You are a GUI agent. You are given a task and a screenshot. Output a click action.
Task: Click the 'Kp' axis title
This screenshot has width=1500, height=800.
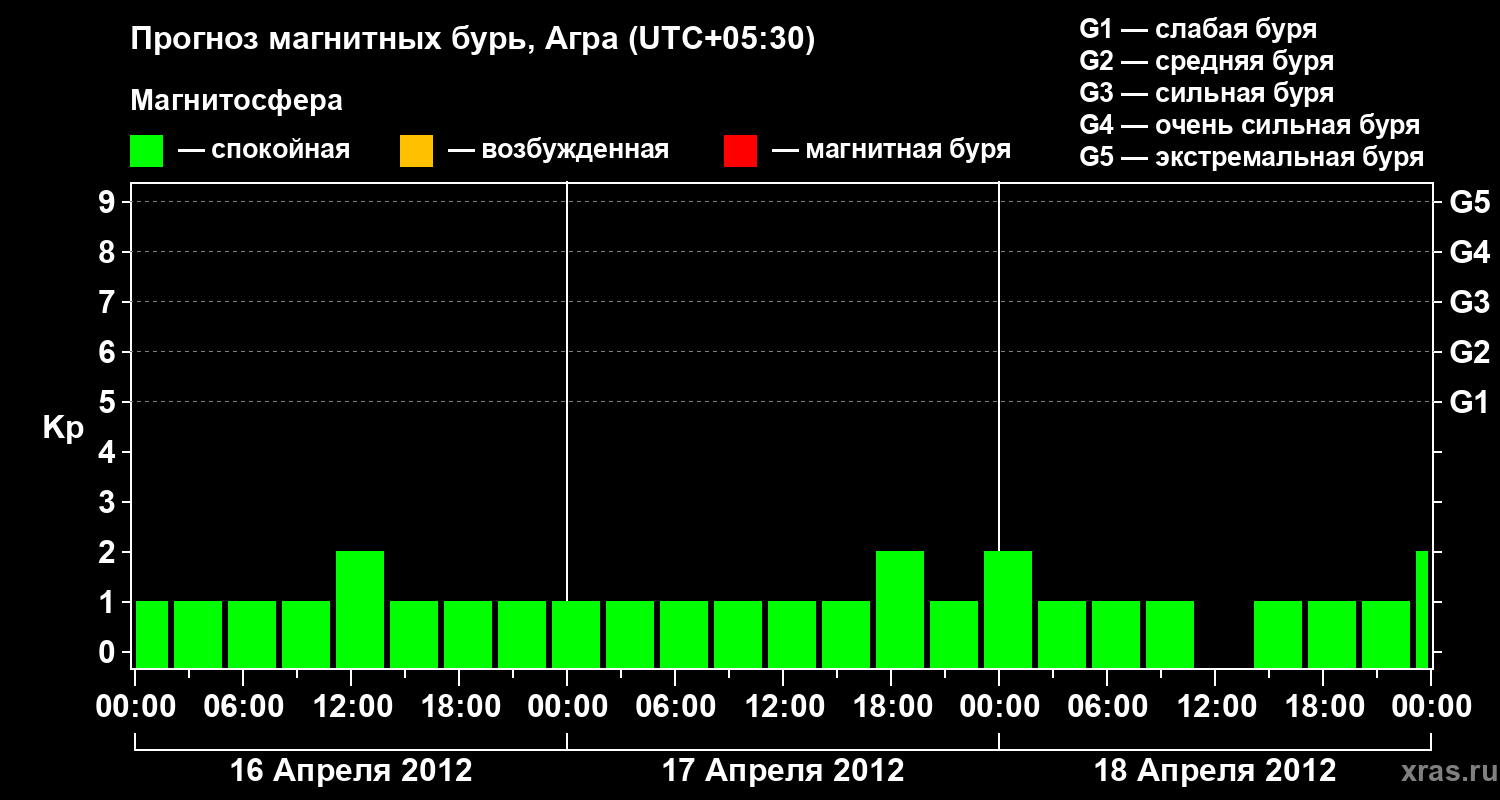tap(63, 428)
